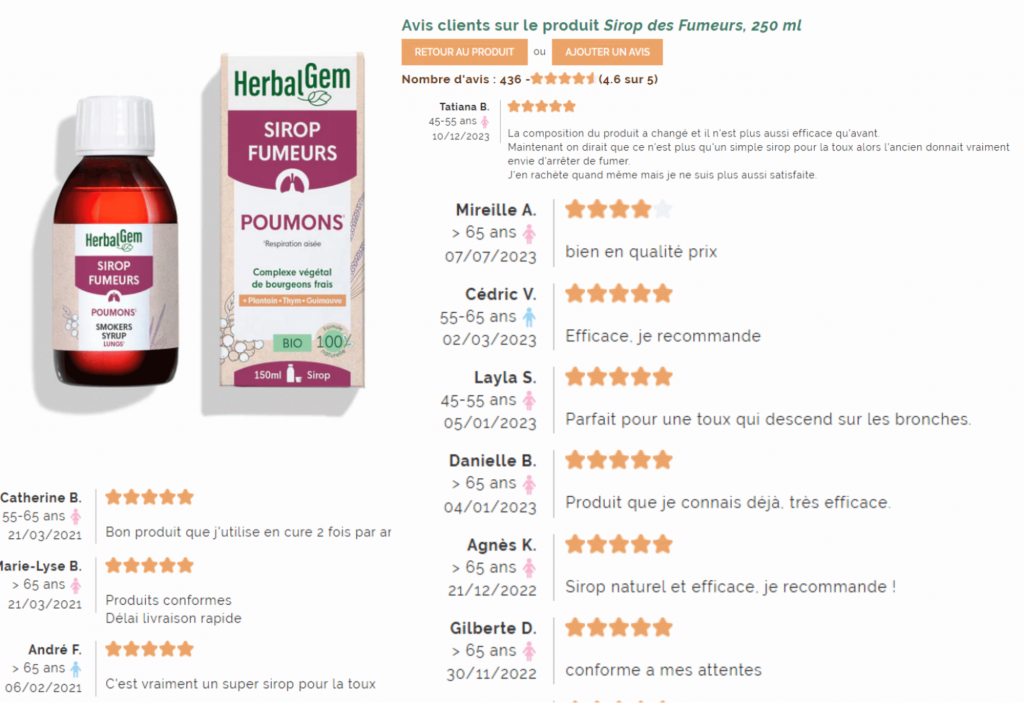Click the pink female icon under Catherine B.
The height and width of the screenshot is (703, 1024).
point(76,517)
